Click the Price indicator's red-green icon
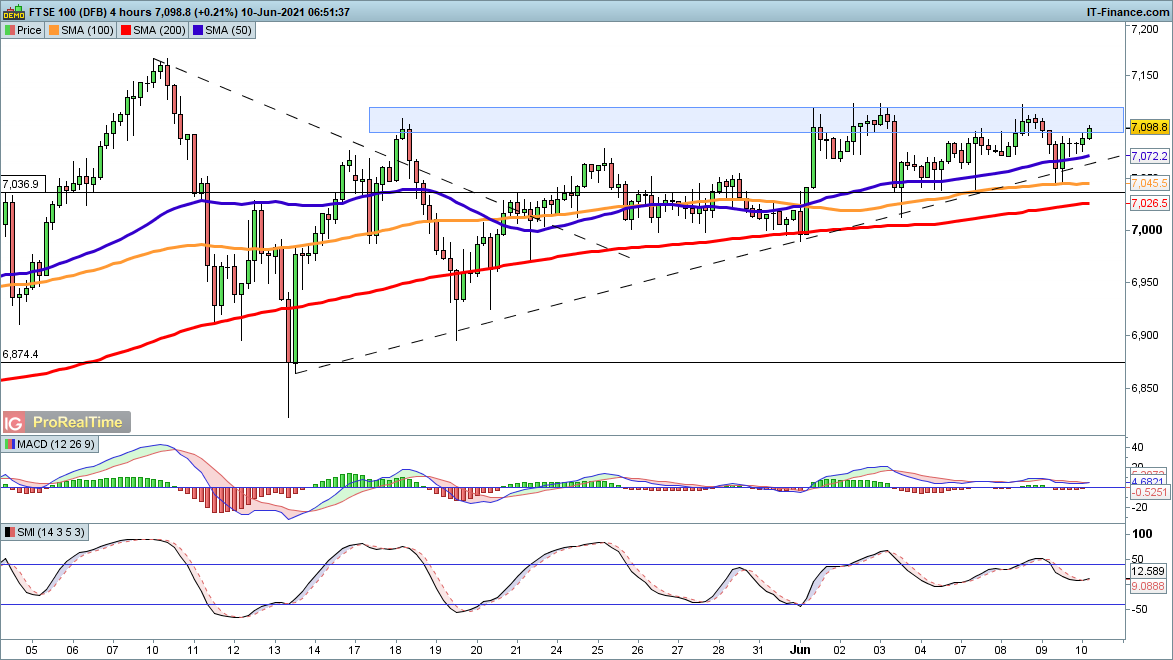 point(9,30)
